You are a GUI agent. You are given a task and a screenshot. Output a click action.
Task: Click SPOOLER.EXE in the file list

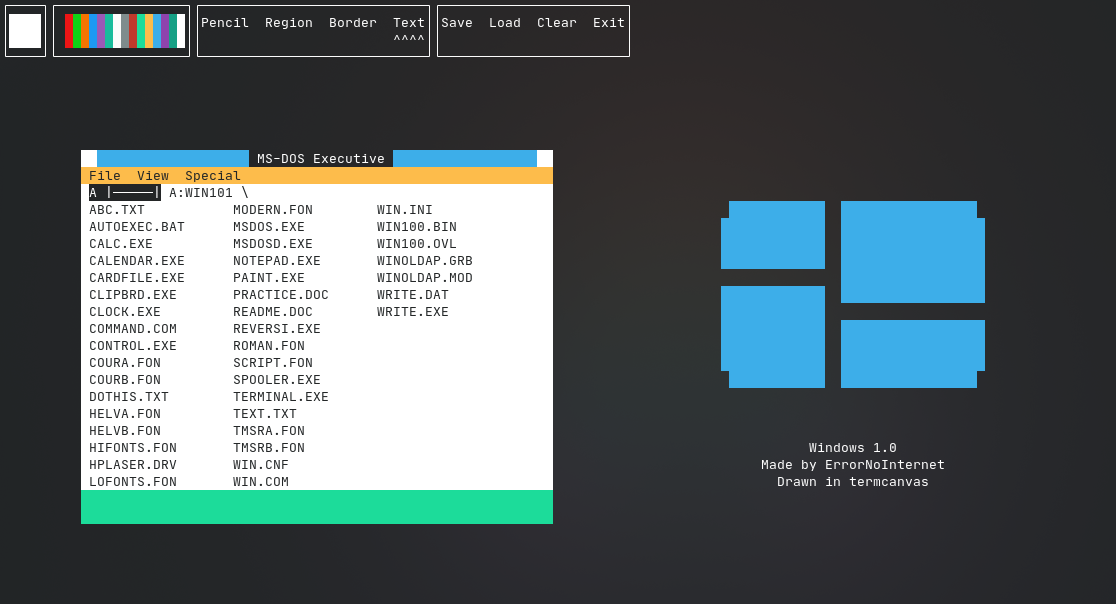(277, 380)
